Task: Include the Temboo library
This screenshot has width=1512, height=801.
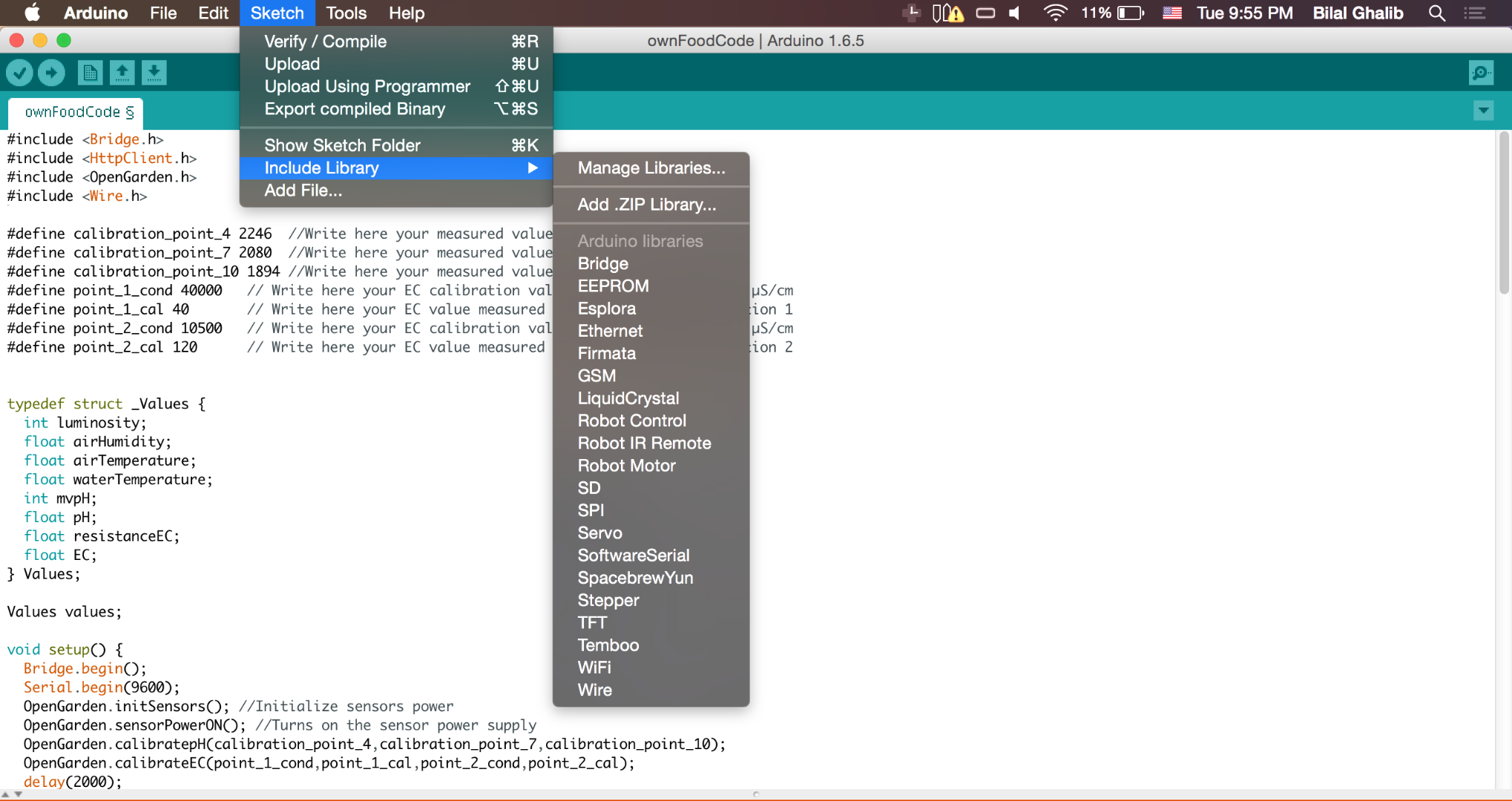Action: (x=651, y=645)
